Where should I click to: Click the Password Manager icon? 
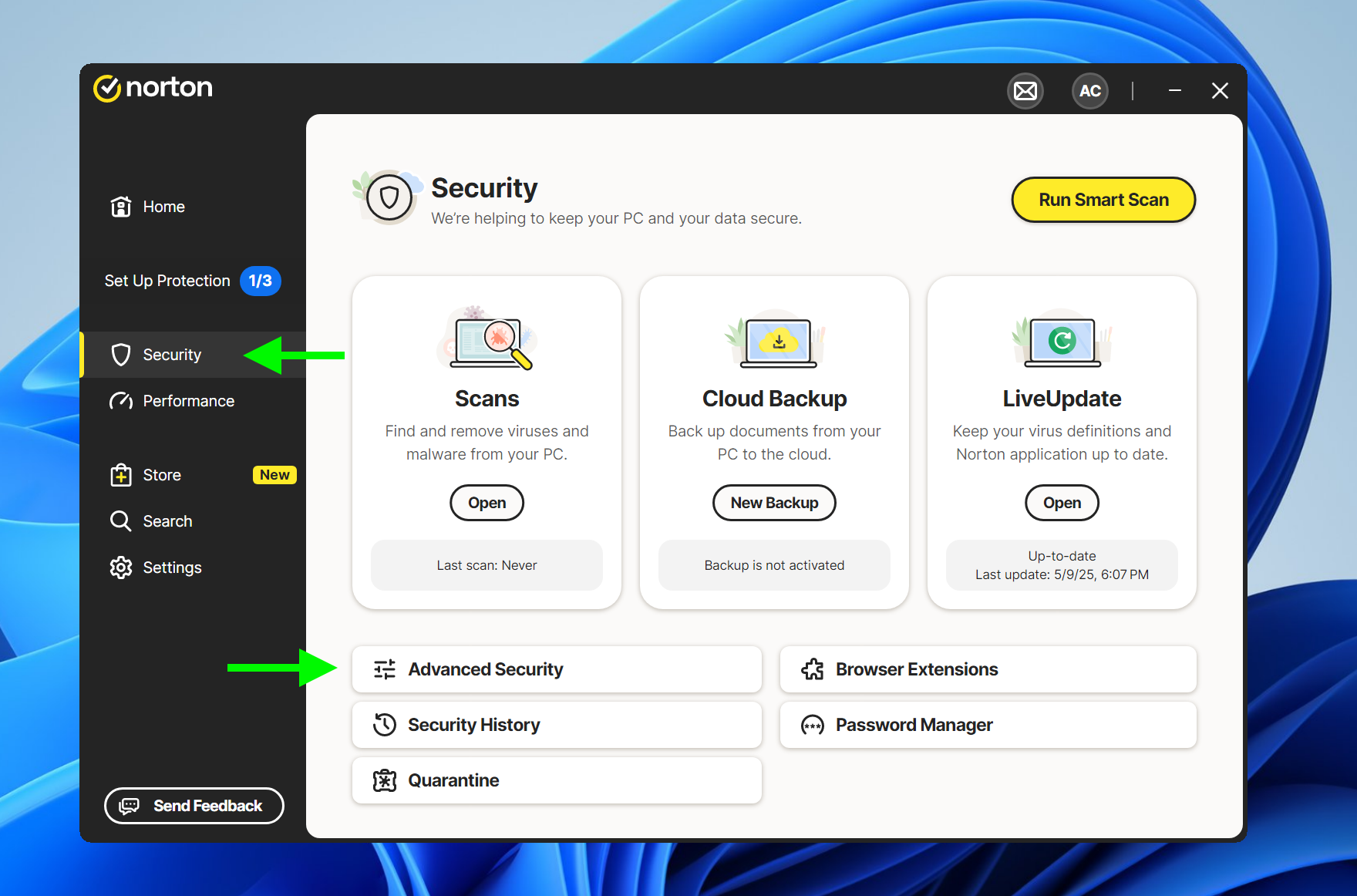[x=813, y=725]
